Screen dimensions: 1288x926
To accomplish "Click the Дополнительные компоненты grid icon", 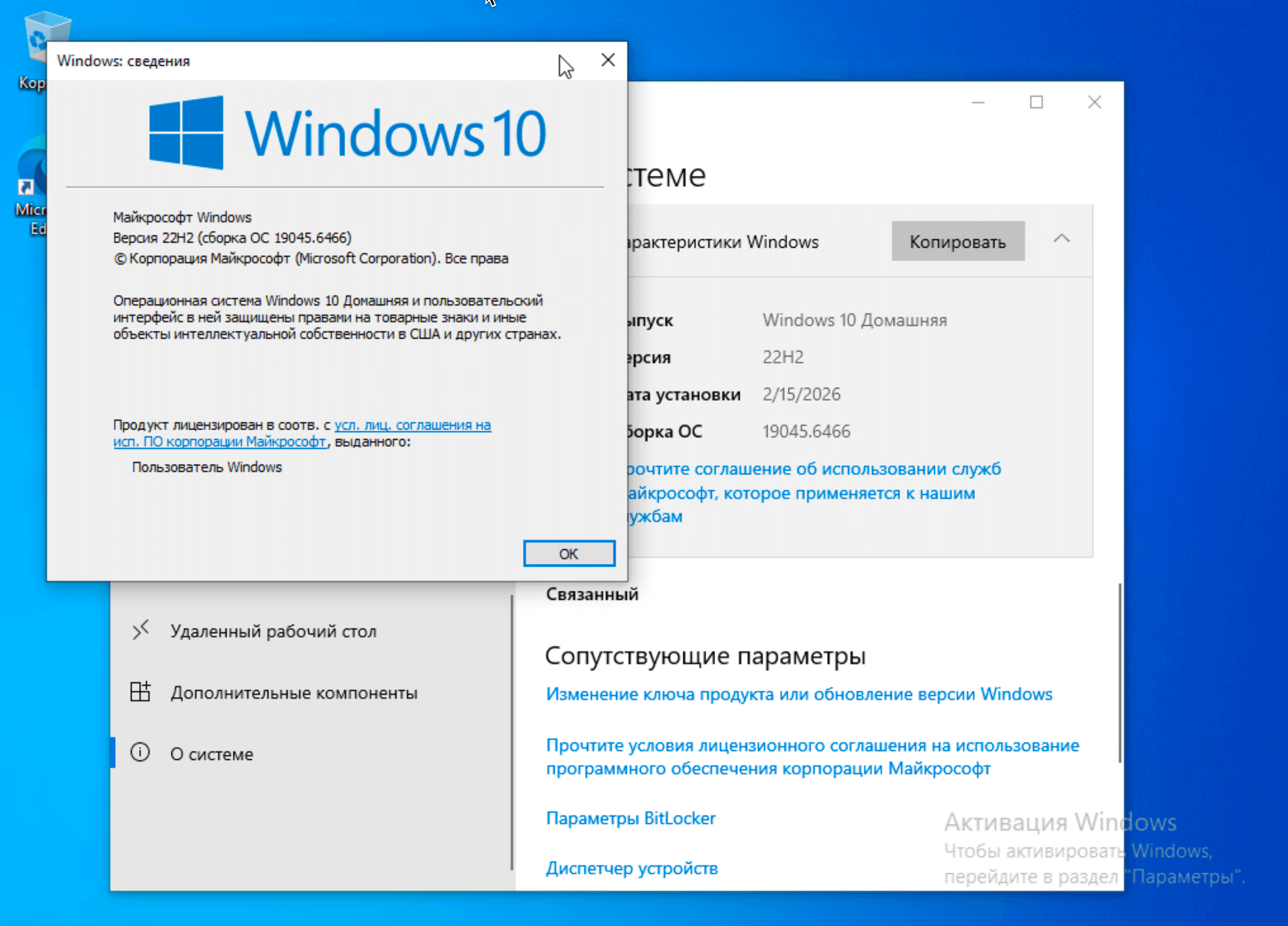I will [140, 692].
